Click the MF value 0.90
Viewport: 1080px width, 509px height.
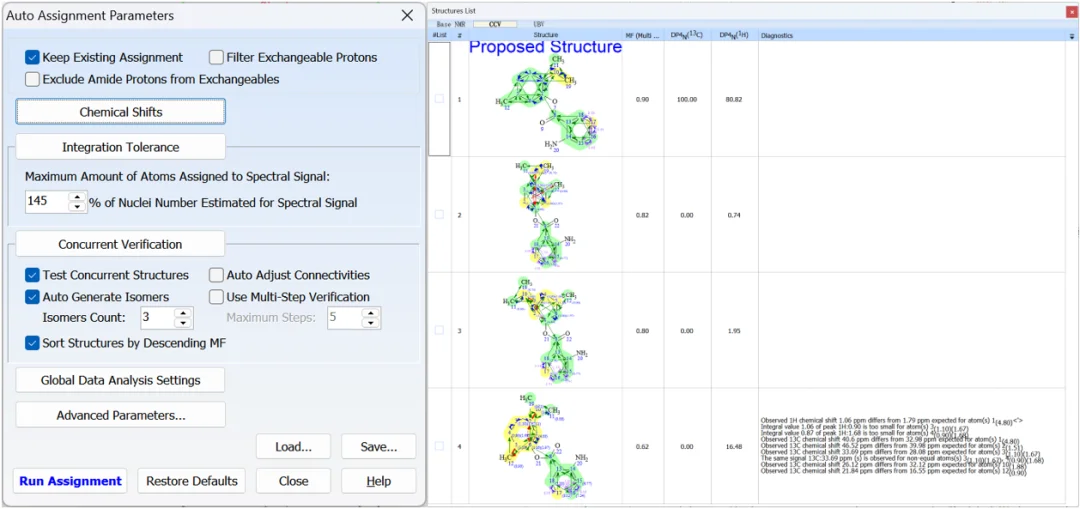tap(642, 99)
